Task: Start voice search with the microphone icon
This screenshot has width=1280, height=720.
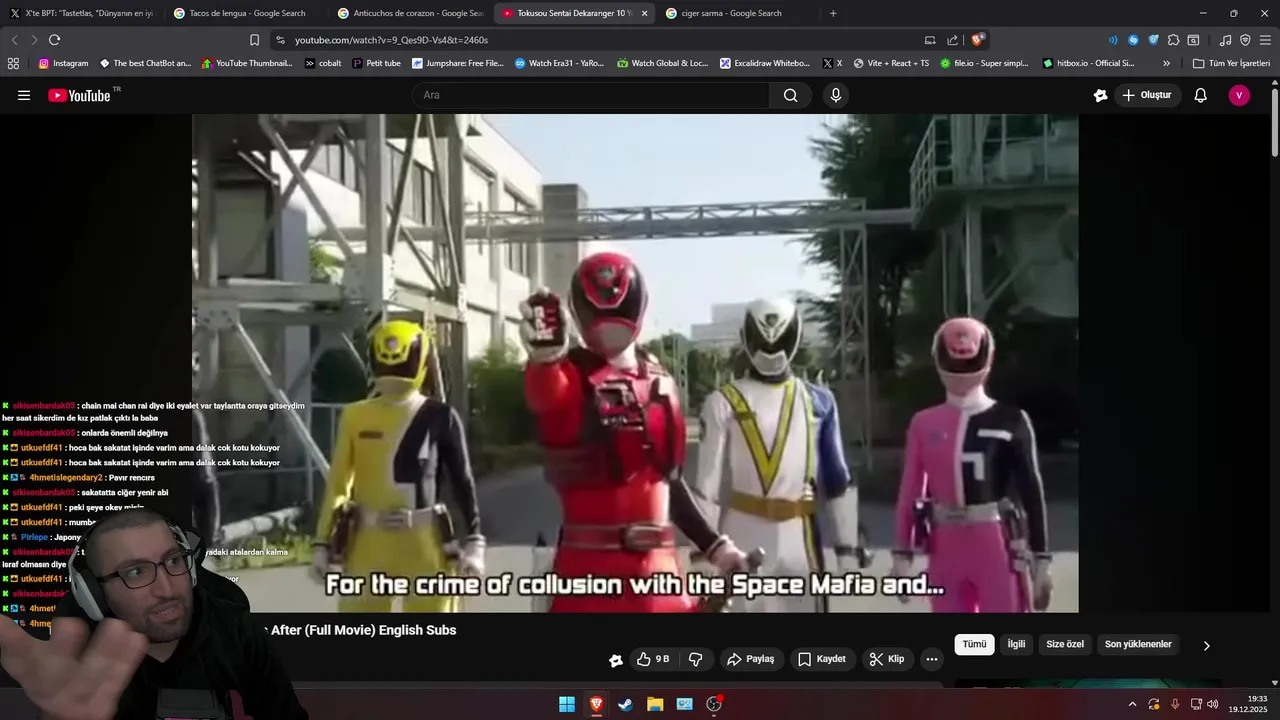Action: [836, 95]
